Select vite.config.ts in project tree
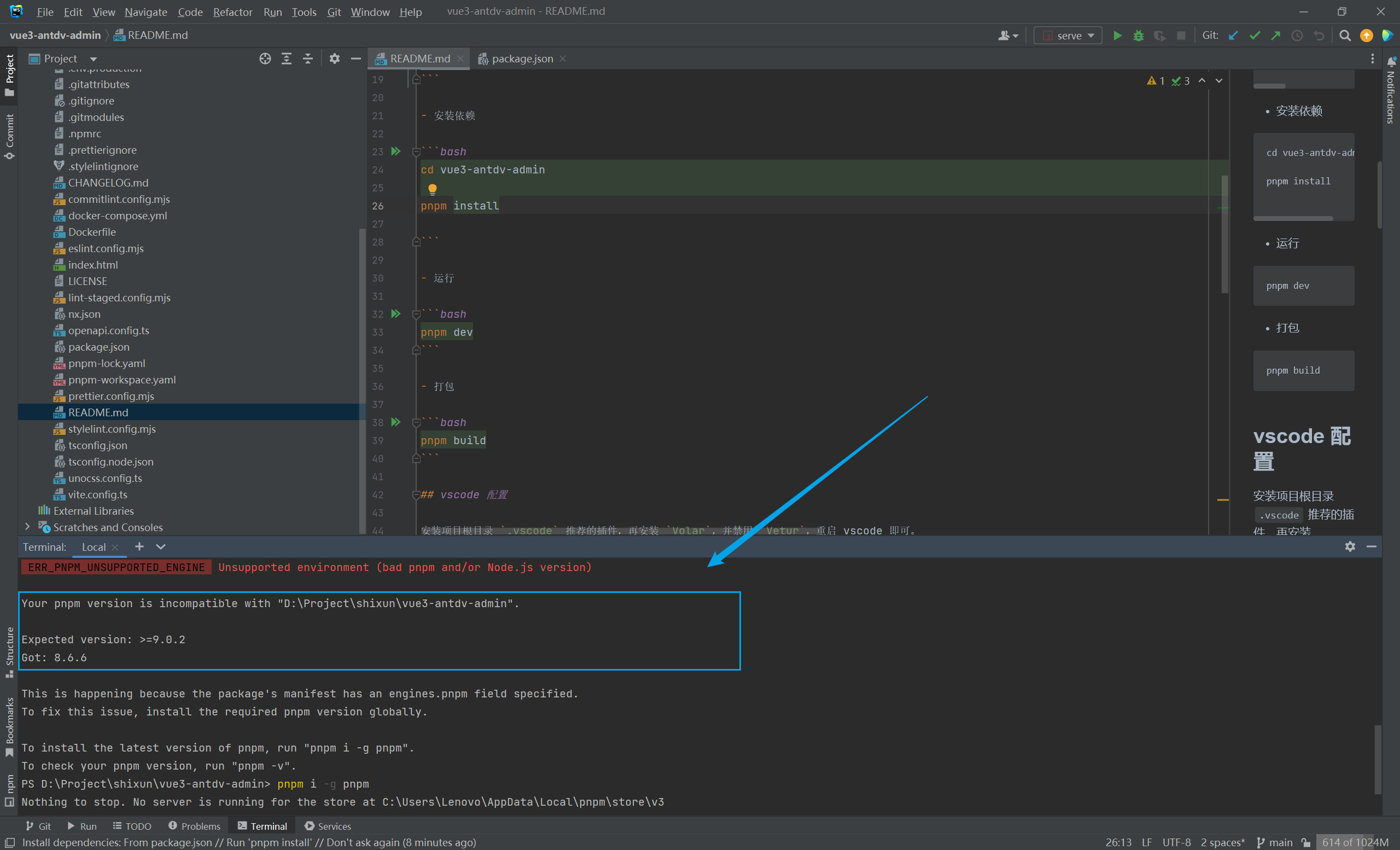 click(x=97, y=494)
